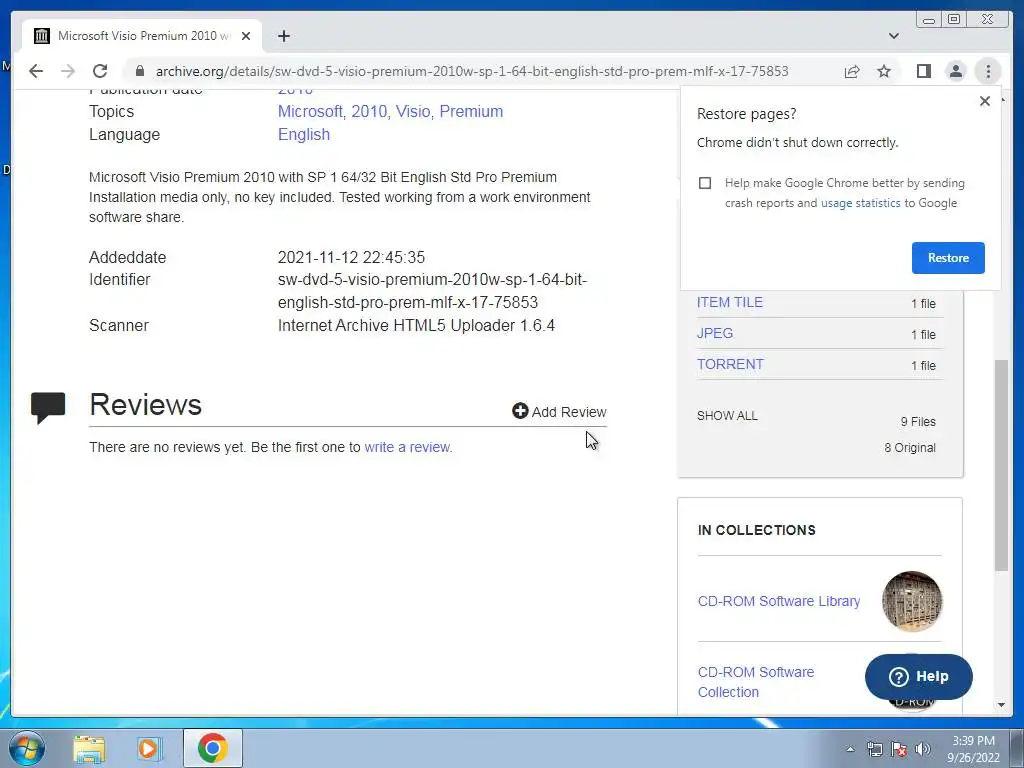Open Chrome side panel
The image size is (1024, 768).
pyautogui.click(x=923, y=71)
